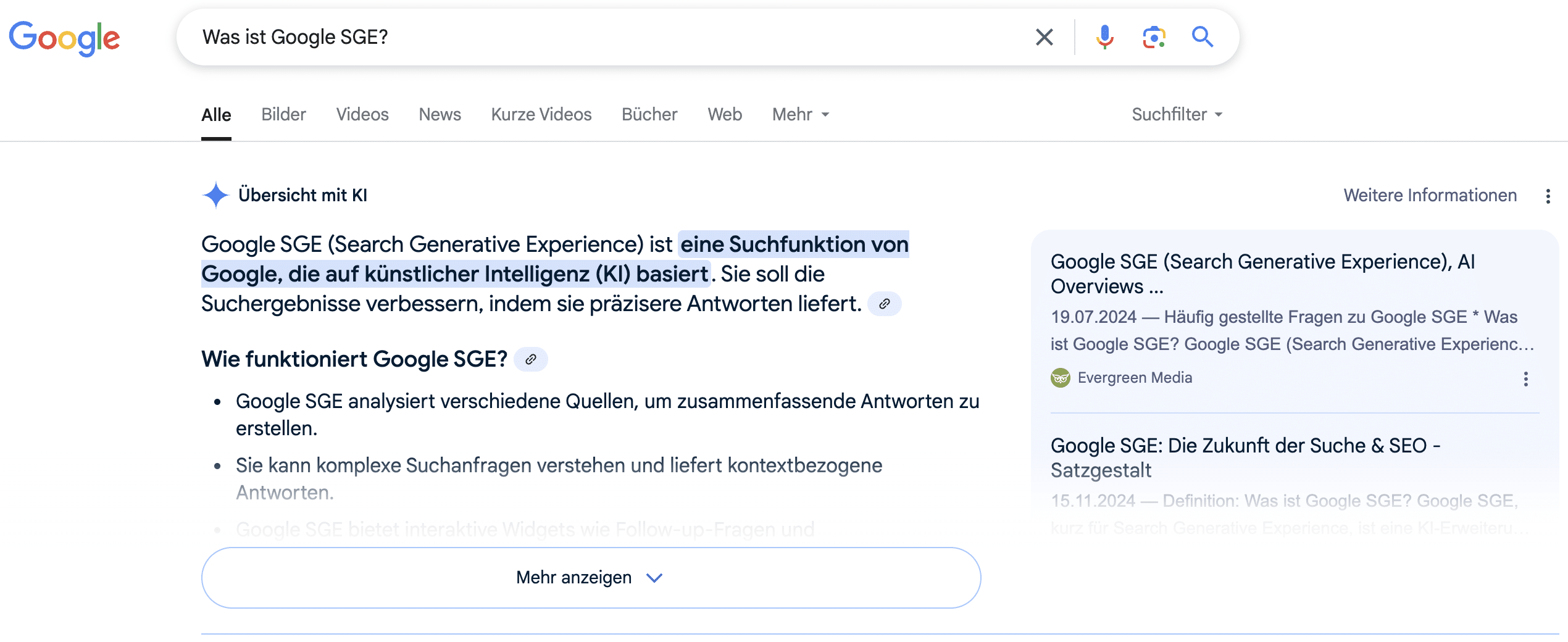
Task: Open Google Lens image search icon
Action: [x=1154, y=37]
